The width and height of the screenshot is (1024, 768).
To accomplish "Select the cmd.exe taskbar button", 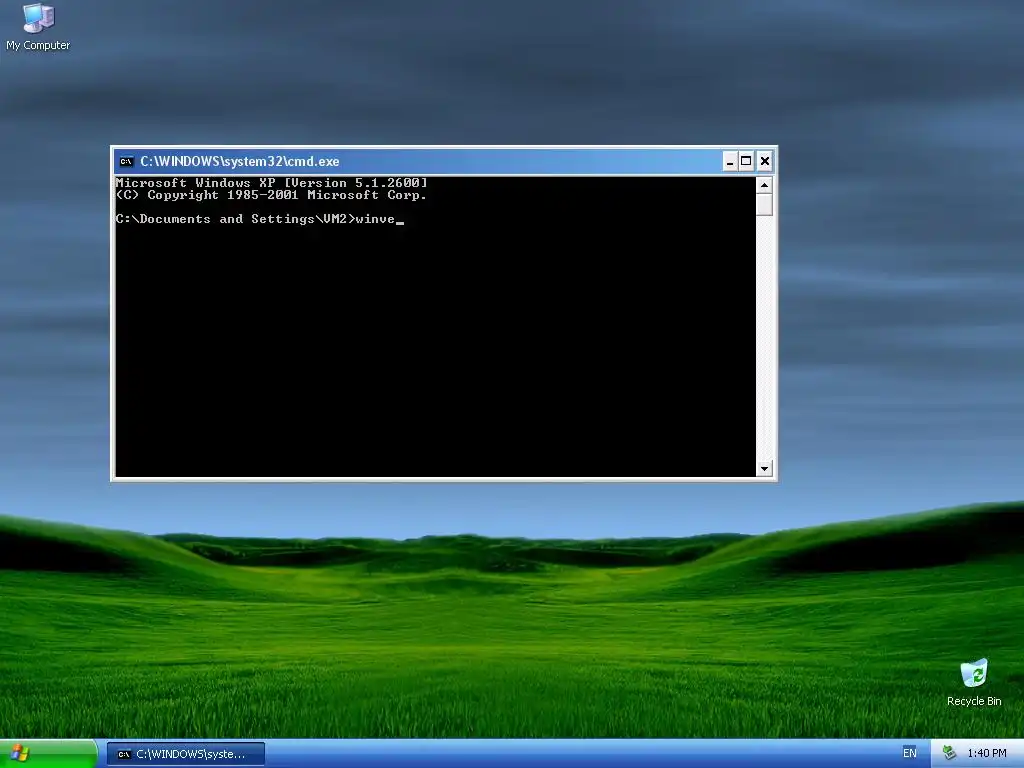I will click(186, 754).
